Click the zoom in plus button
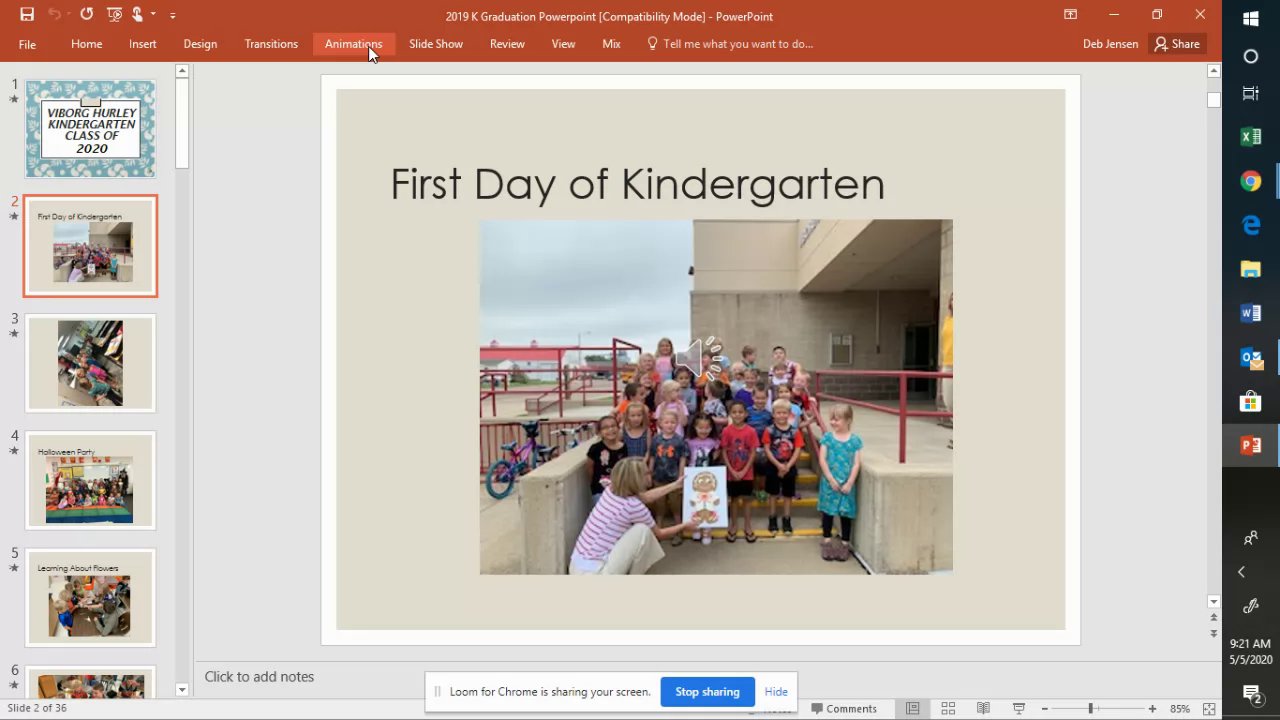This screenshot has height=720, width=1280. pyautogui.click(x=1152, y=709)
